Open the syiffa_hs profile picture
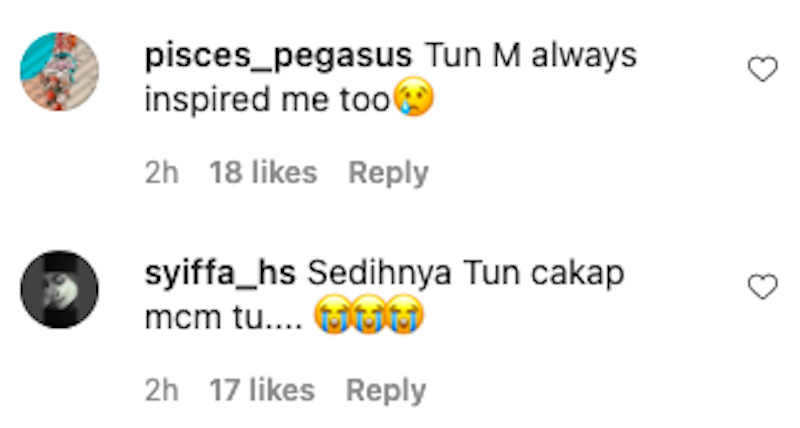 [x=59, y=289]
